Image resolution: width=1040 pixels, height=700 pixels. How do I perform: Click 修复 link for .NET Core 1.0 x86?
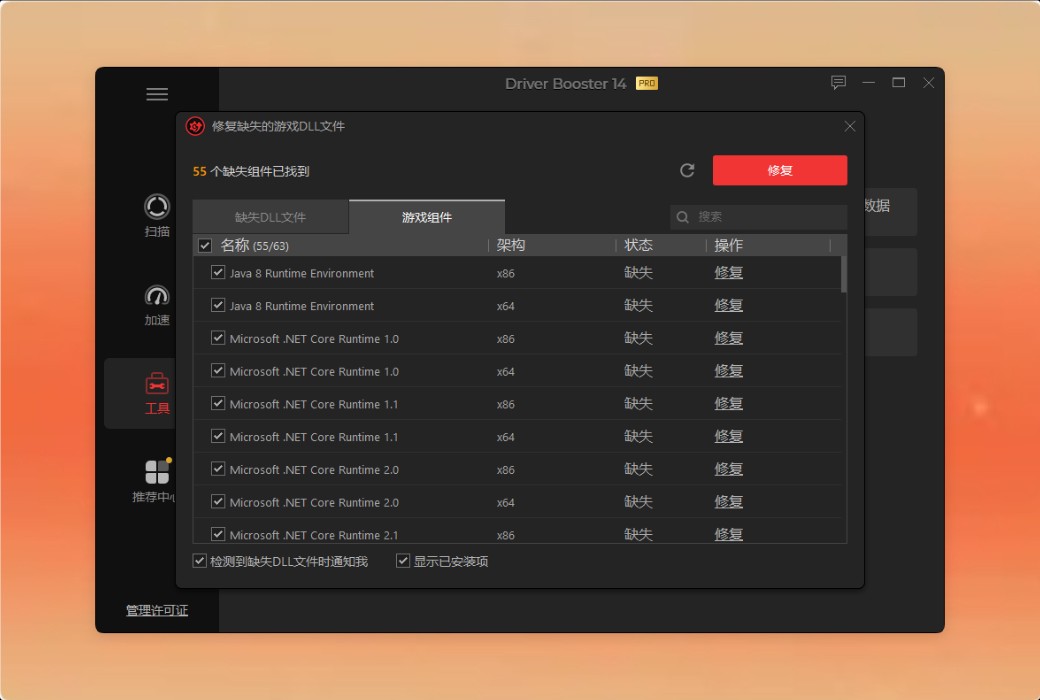(728, 338)
